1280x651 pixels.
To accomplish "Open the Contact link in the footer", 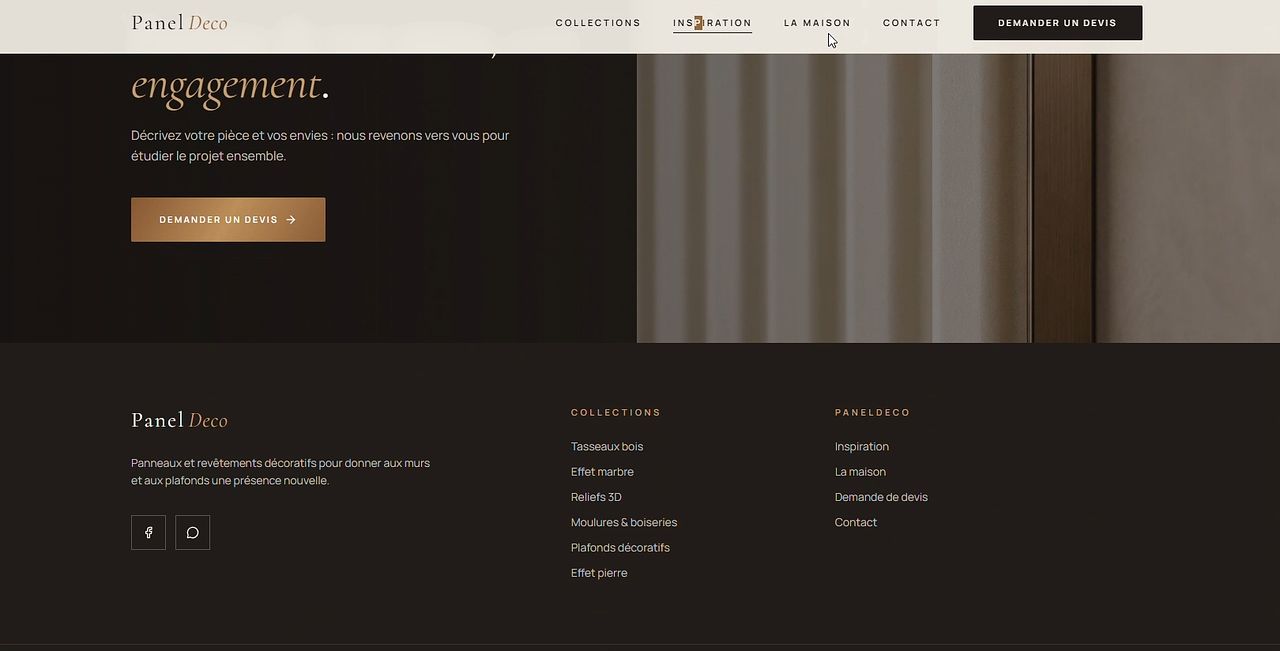I will coord(856,522).
